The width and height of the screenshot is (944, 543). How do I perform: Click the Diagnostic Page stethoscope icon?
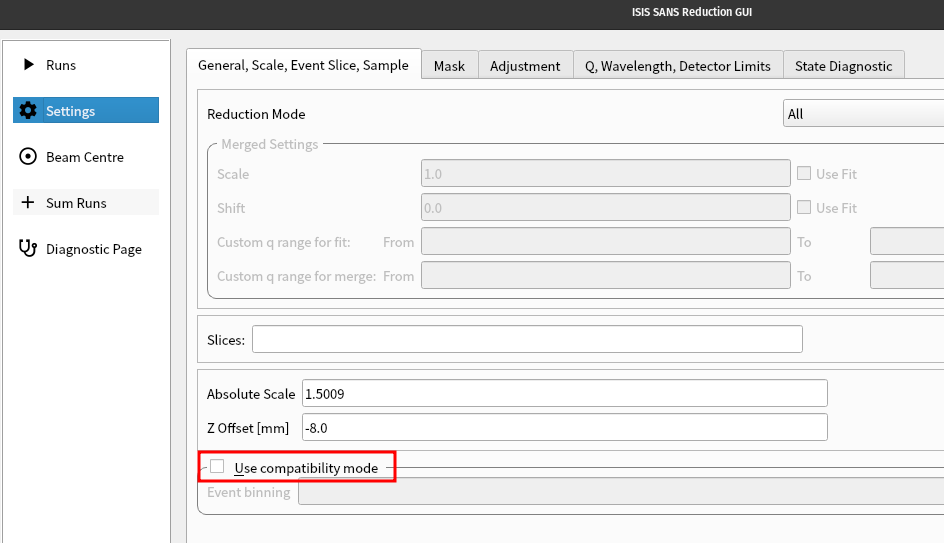pyautogui.click(x=28, y=249)
